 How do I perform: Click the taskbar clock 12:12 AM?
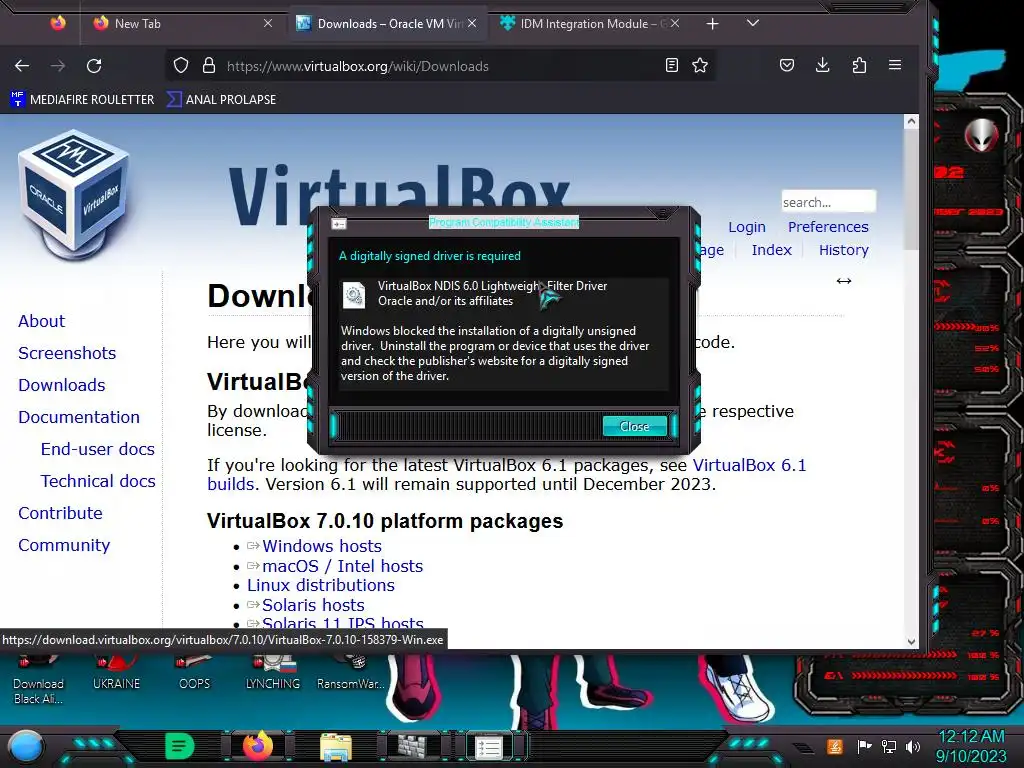[x=971, y=737]
